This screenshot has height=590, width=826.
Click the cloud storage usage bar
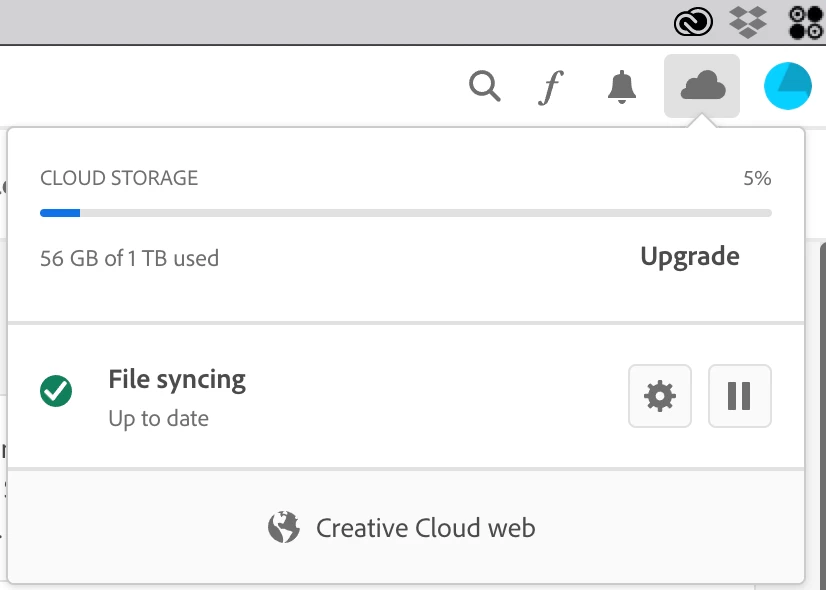point(406,213)
